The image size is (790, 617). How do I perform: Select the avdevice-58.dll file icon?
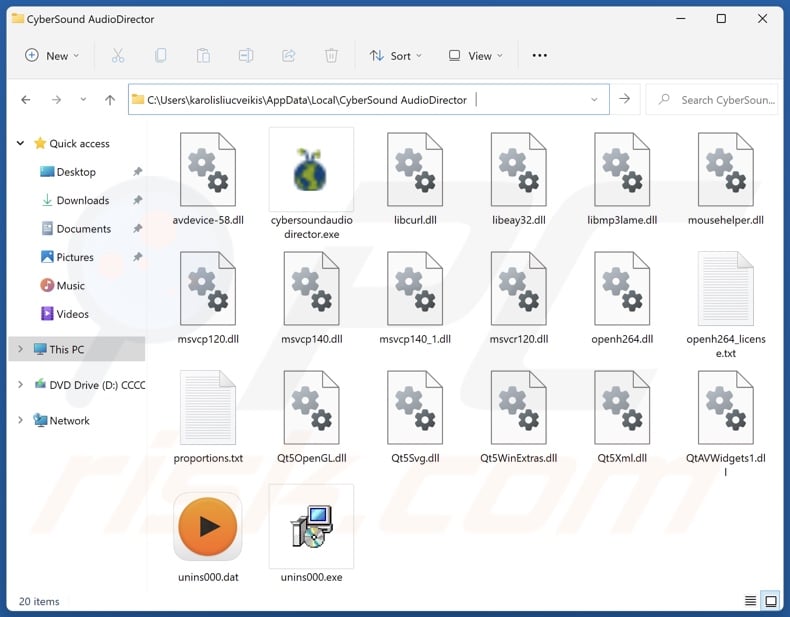point(208,169)
